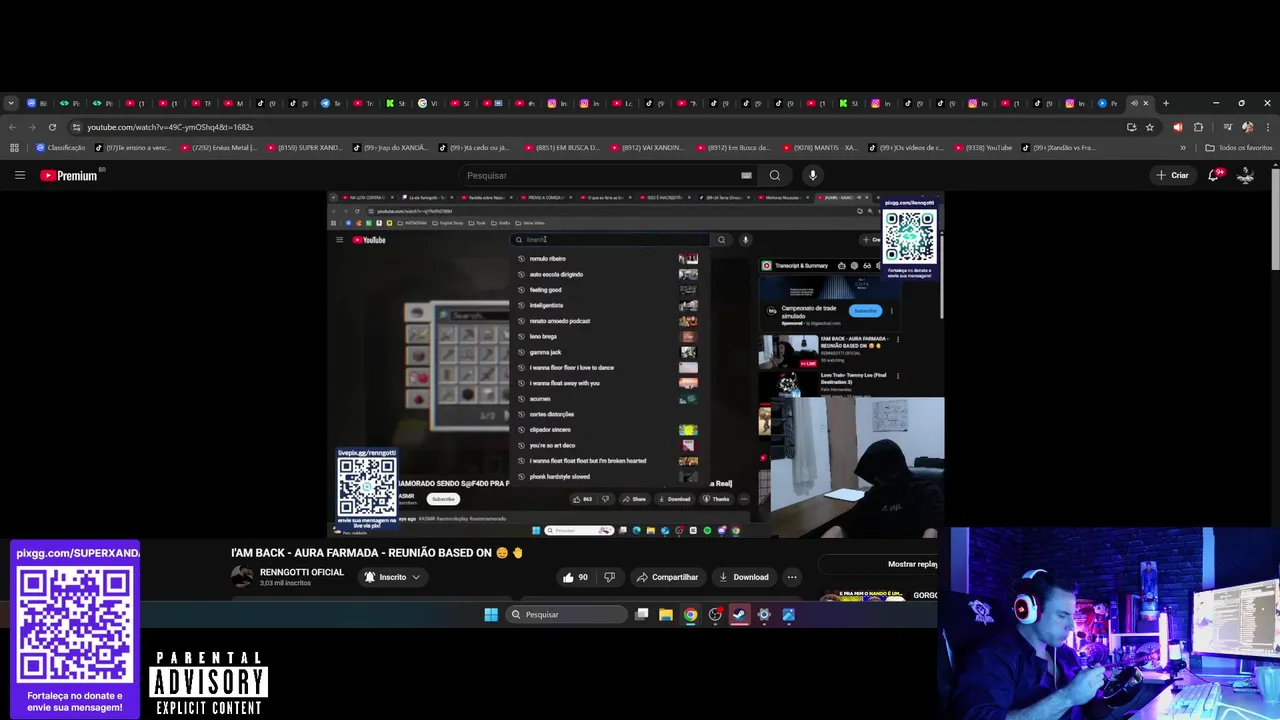Image resolution: width=1280 pixels, height=720 pixels.
Task: Bookmark this page with the star
Action: coord(1150,127)
